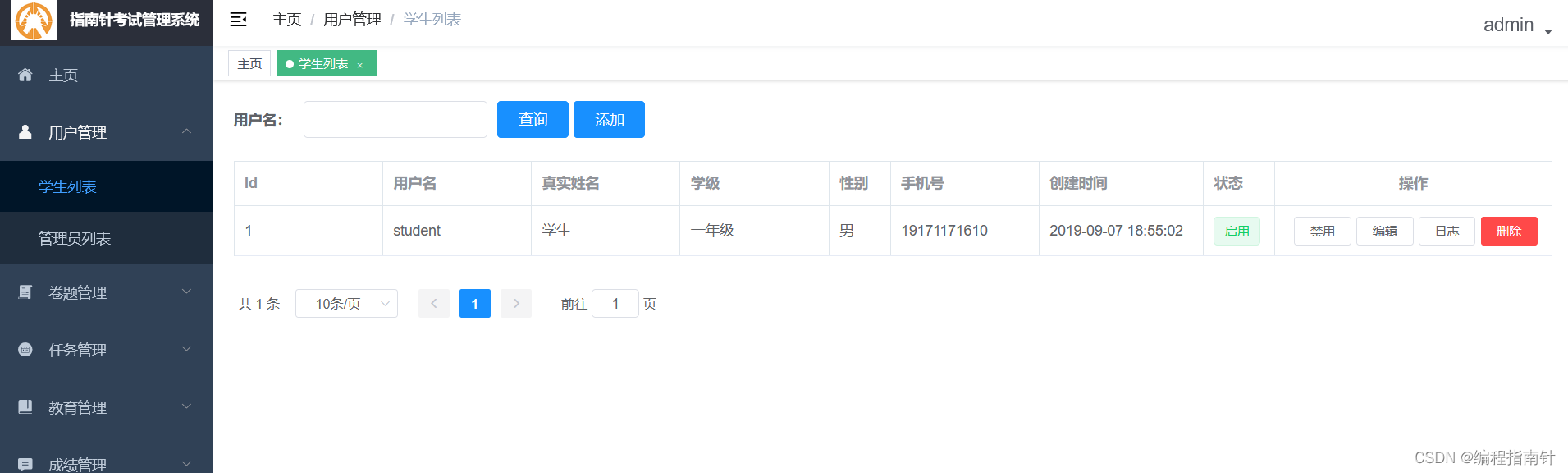Switch to the 主页 tab
This screenshot has height=473, width=1568.
coord(249,64)
